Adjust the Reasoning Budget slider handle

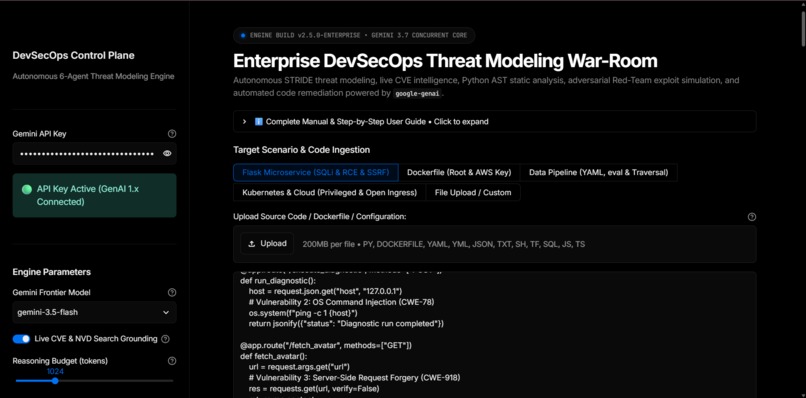pyautogui.click(x=55, y=381)
